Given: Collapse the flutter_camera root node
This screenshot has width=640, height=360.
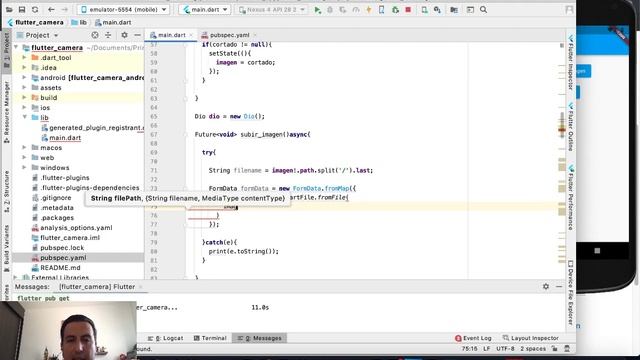Looking at the screenshot, I should point(16,48).
